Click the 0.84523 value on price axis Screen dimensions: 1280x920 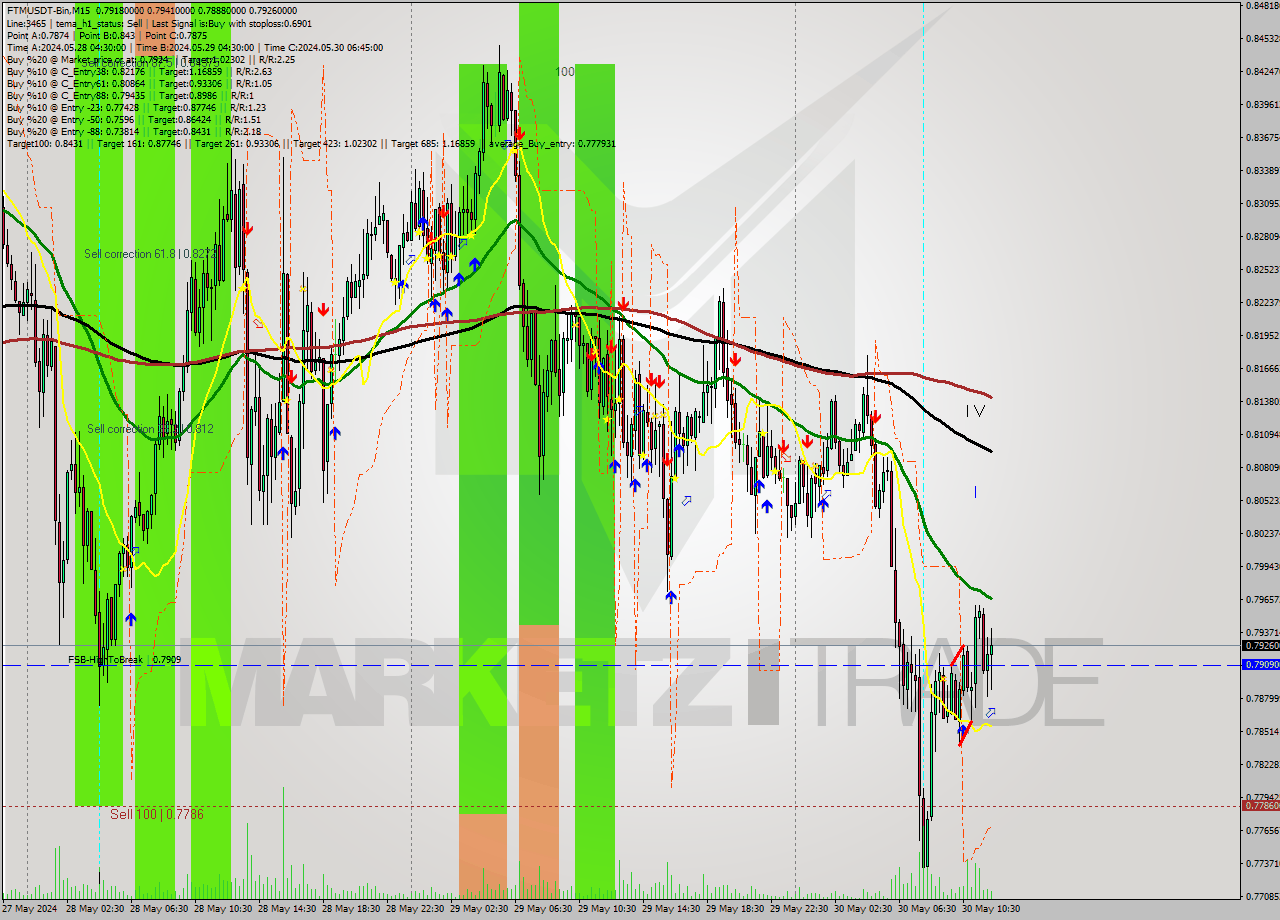point(1262,39)
